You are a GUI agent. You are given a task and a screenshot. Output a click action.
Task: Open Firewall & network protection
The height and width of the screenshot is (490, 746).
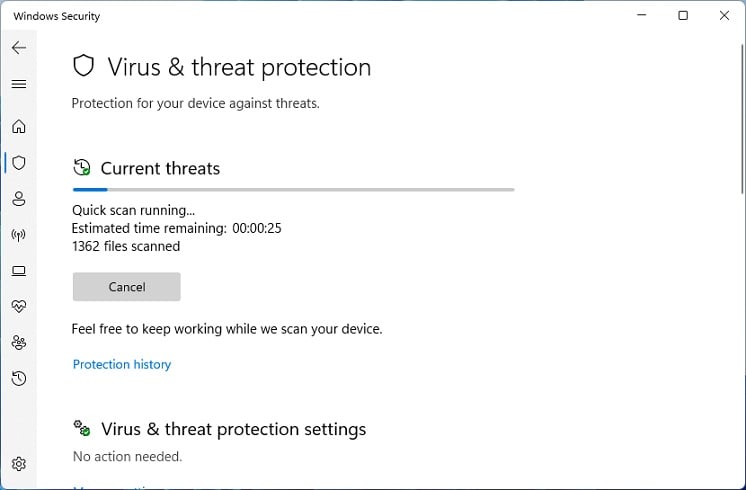[x=19, y=235]
